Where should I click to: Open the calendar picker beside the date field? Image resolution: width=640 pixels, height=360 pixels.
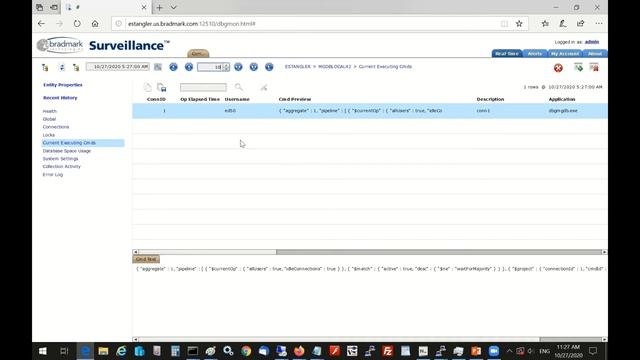(158, 67)
